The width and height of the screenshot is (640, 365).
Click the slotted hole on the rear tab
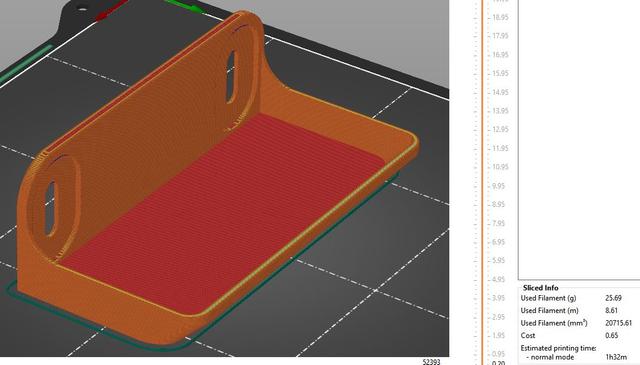231,77
